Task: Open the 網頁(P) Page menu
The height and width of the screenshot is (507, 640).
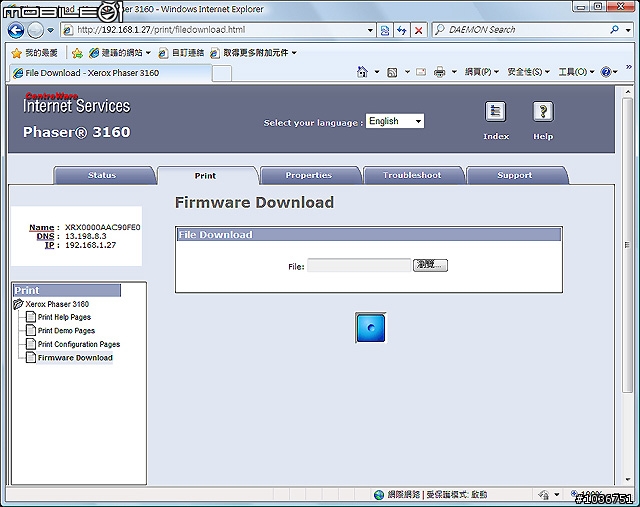Action: pyautogui.click(x=482, y=72)
